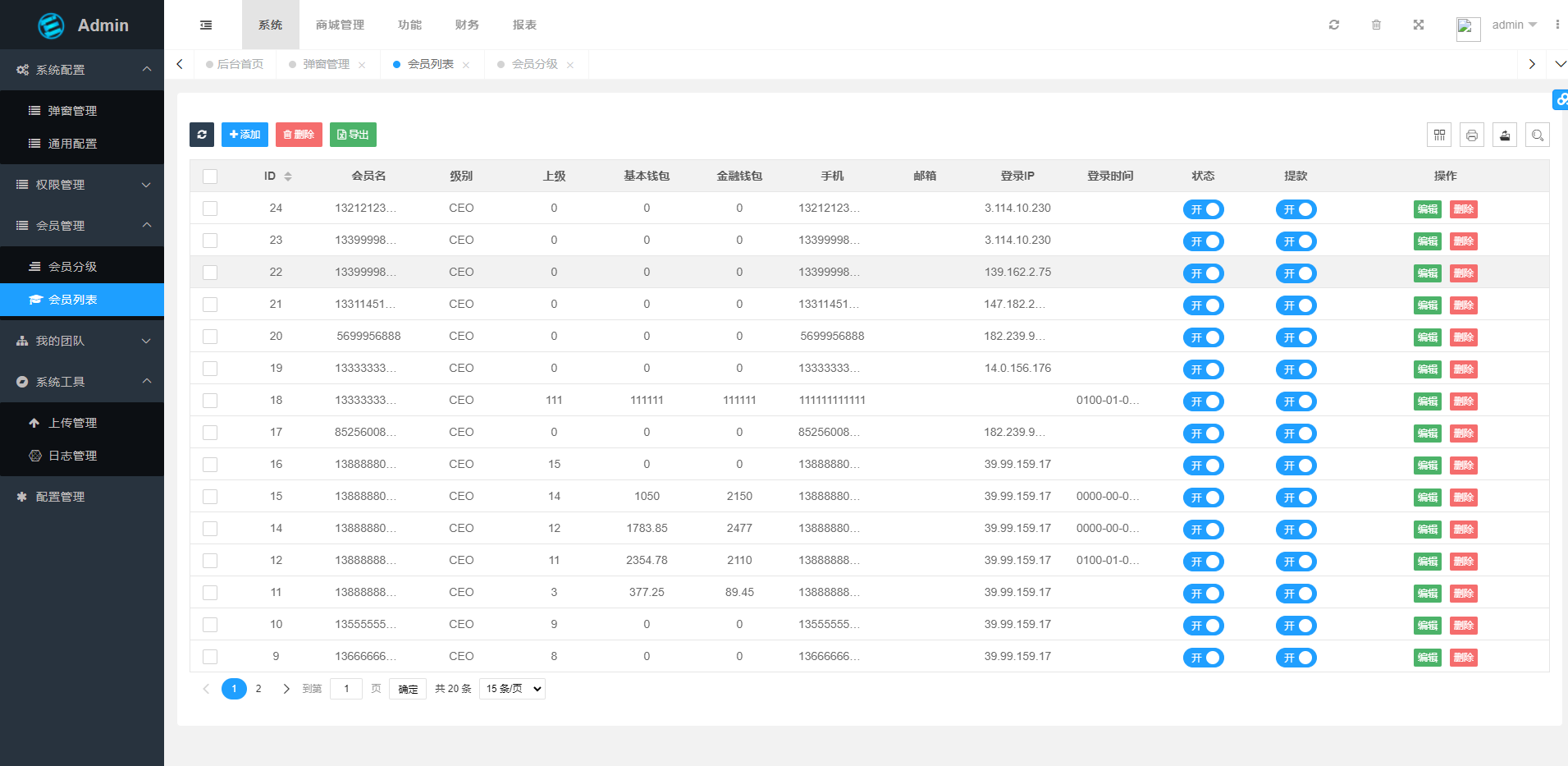Turn off 提款 switch for member ID 18
Screen dimensions: 1568x766
click(x=1296, y=401)
